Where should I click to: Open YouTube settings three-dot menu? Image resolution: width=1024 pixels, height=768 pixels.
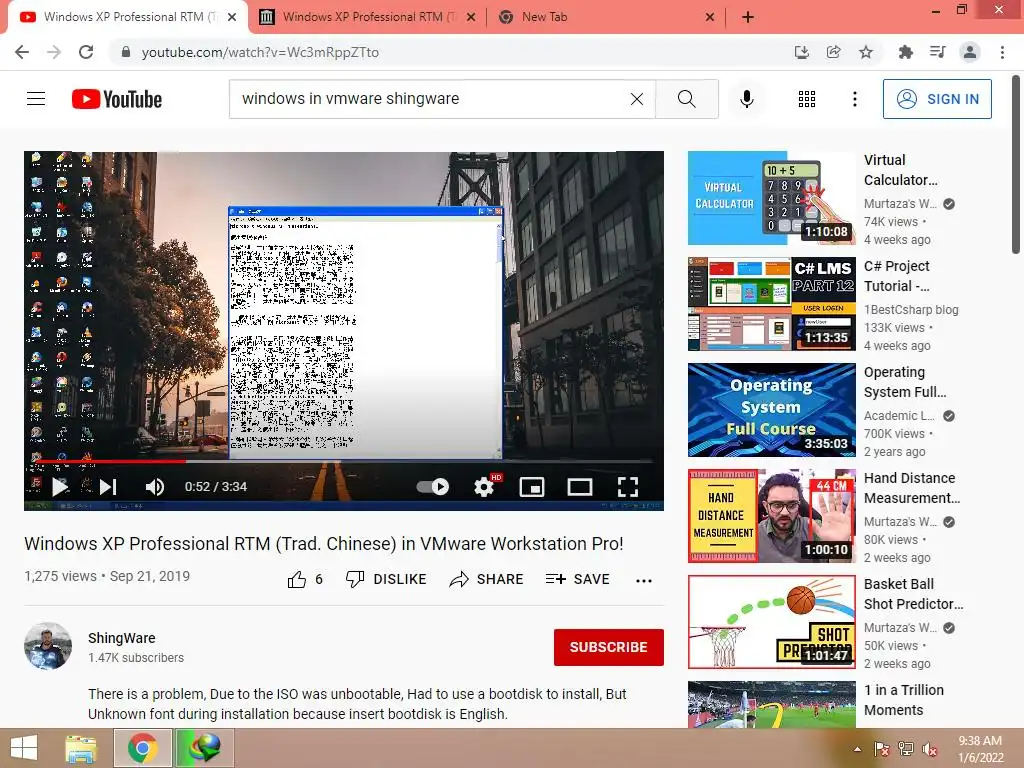(x=855, y=99)
